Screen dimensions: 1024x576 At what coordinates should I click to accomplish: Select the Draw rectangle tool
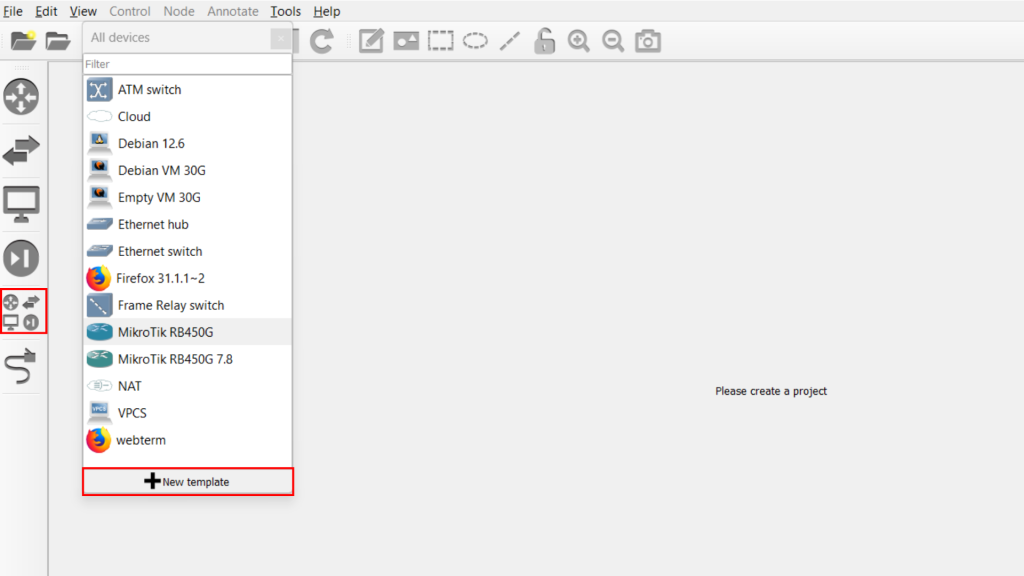(440, 41)
